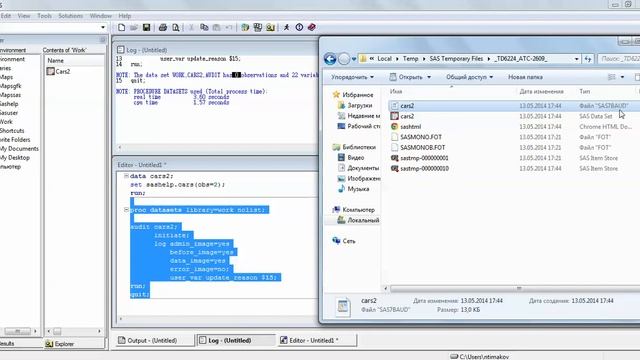Select Mapsgfk in the SAS Environment tree

click(x=11, y=86)
